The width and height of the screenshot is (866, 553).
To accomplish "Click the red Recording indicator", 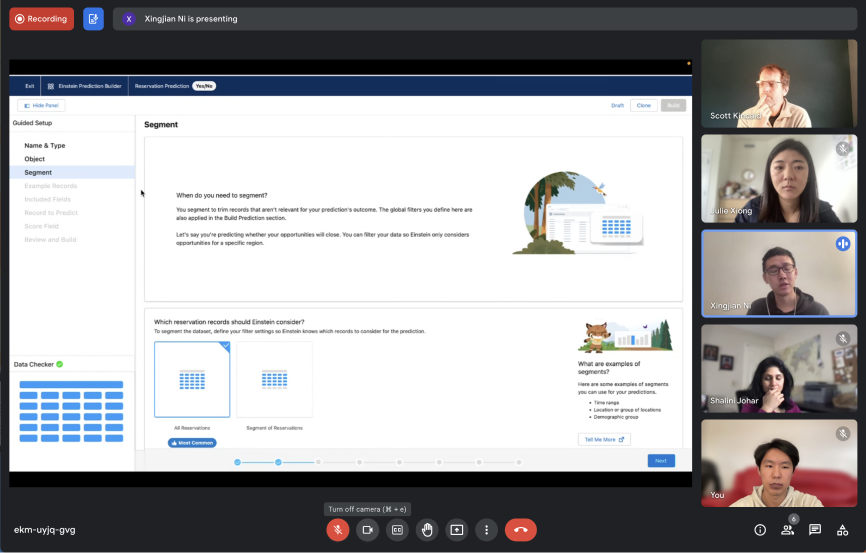I will (41, 19).
